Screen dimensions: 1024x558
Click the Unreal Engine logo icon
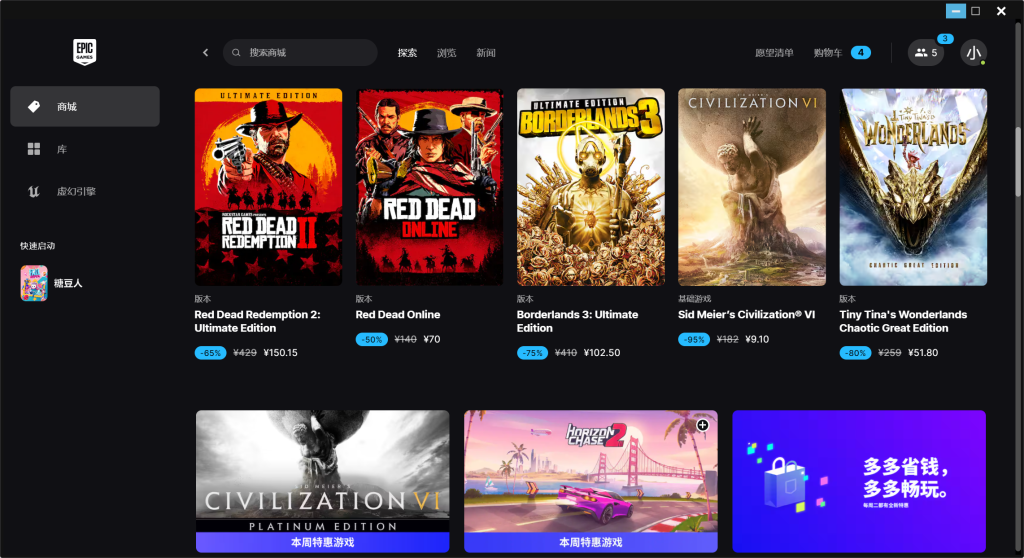[x=34, y=191]
